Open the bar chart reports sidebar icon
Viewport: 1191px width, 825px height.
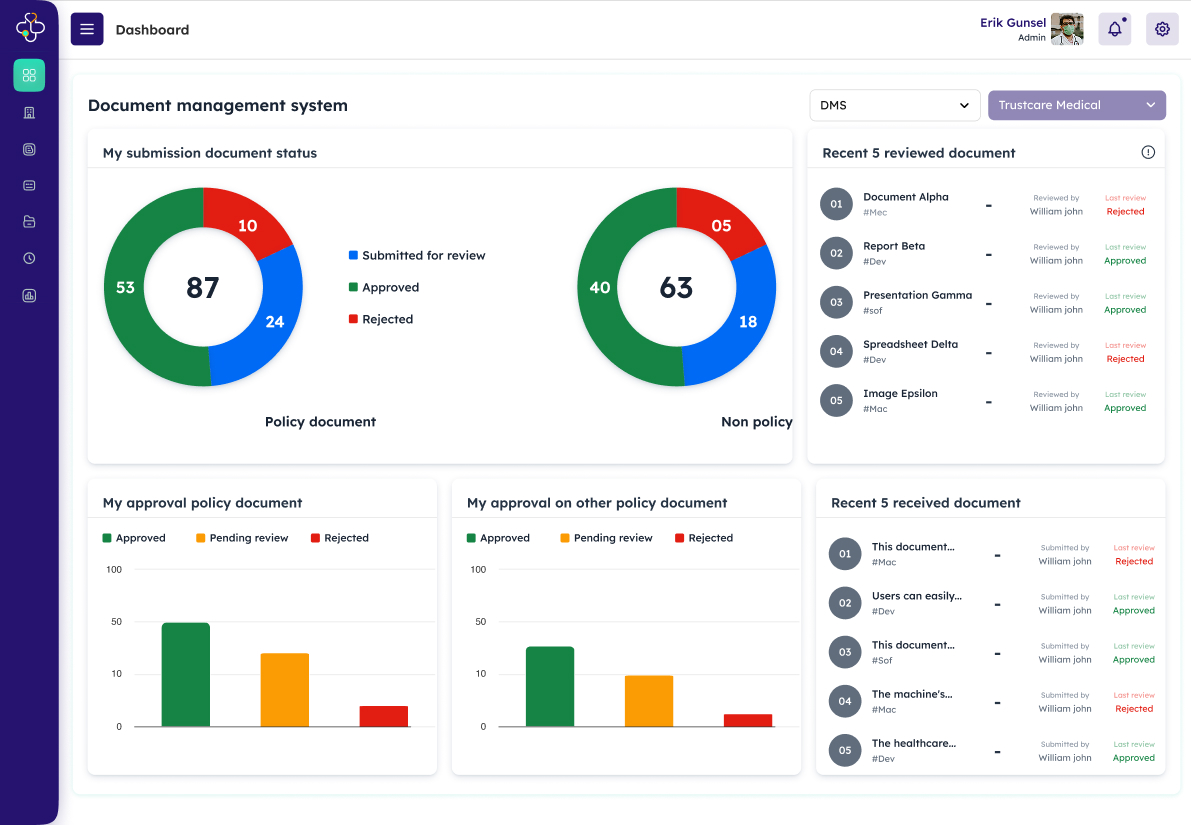pos(29,295)
